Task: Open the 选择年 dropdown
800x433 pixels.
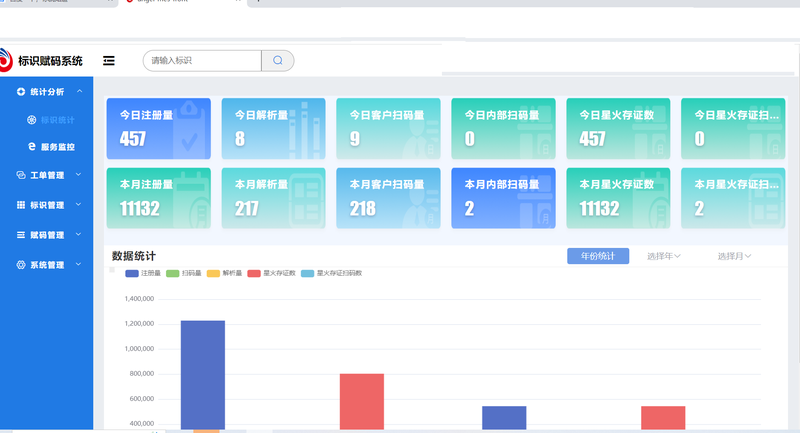Action: [x=663, y=256]
